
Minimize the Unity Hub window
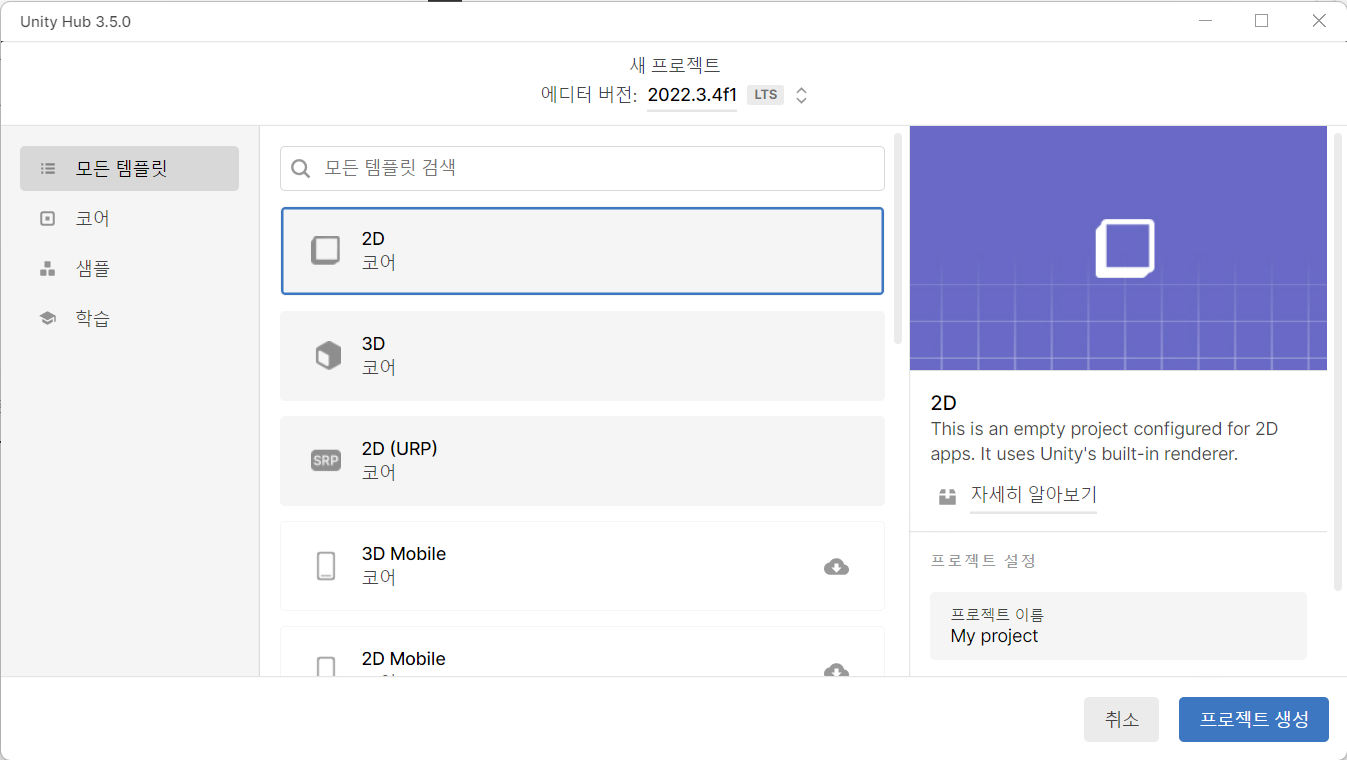pos(1204,20)
